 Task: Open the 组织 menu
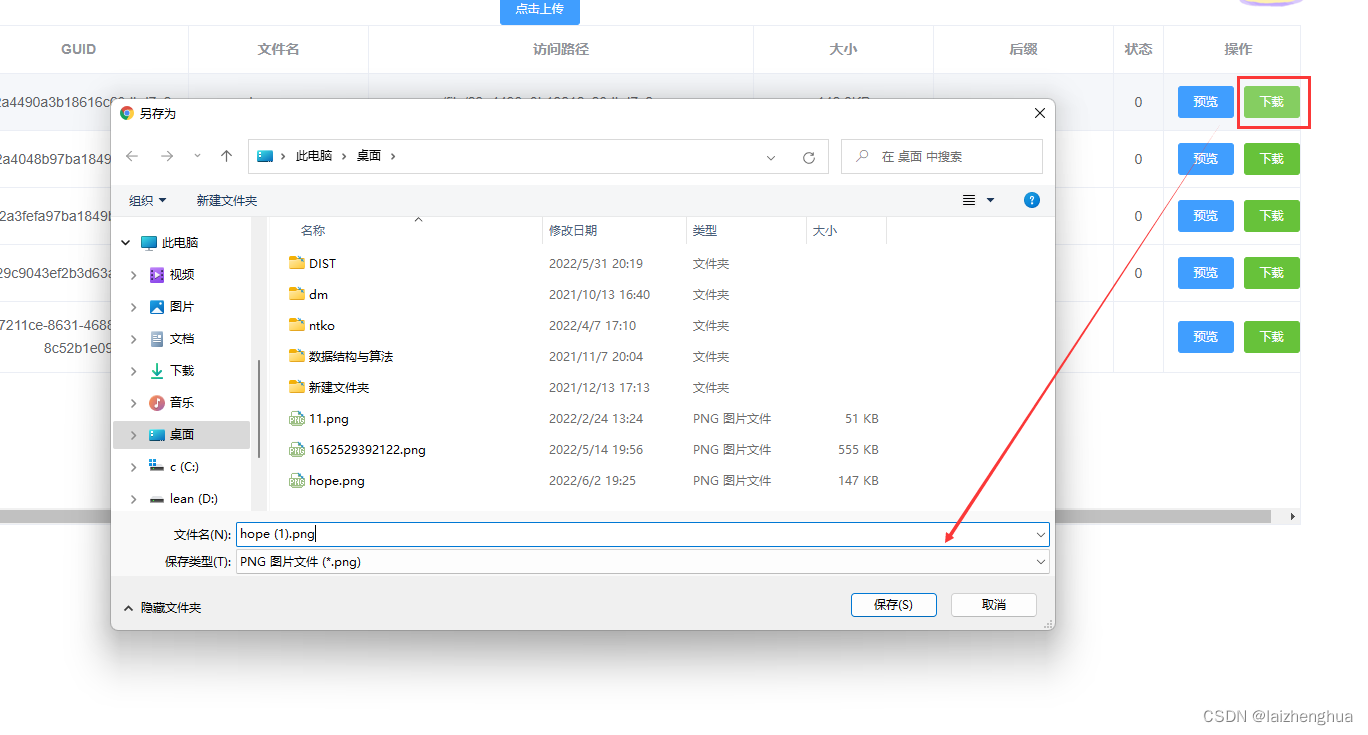148,201
